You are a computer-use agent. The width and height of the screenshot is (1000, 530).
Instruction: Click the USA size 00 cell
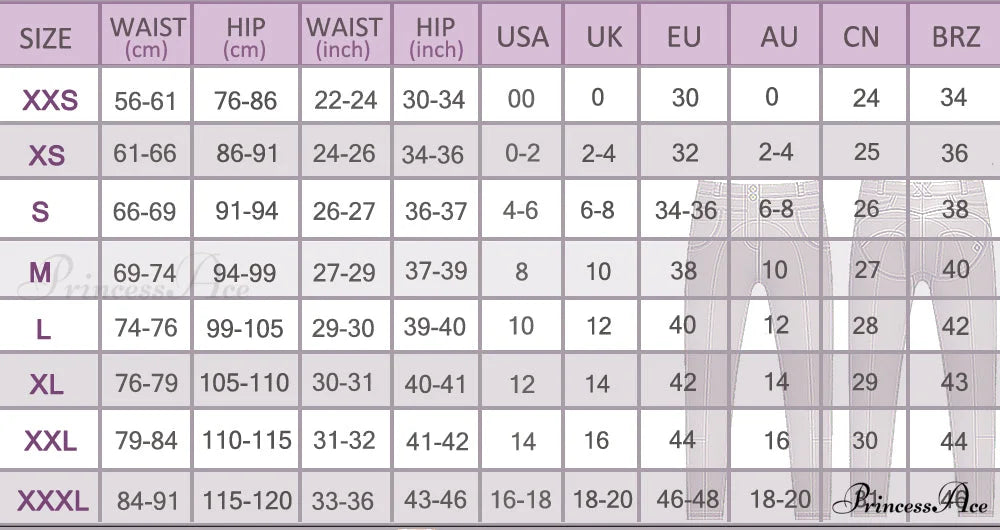coord(521,99)
